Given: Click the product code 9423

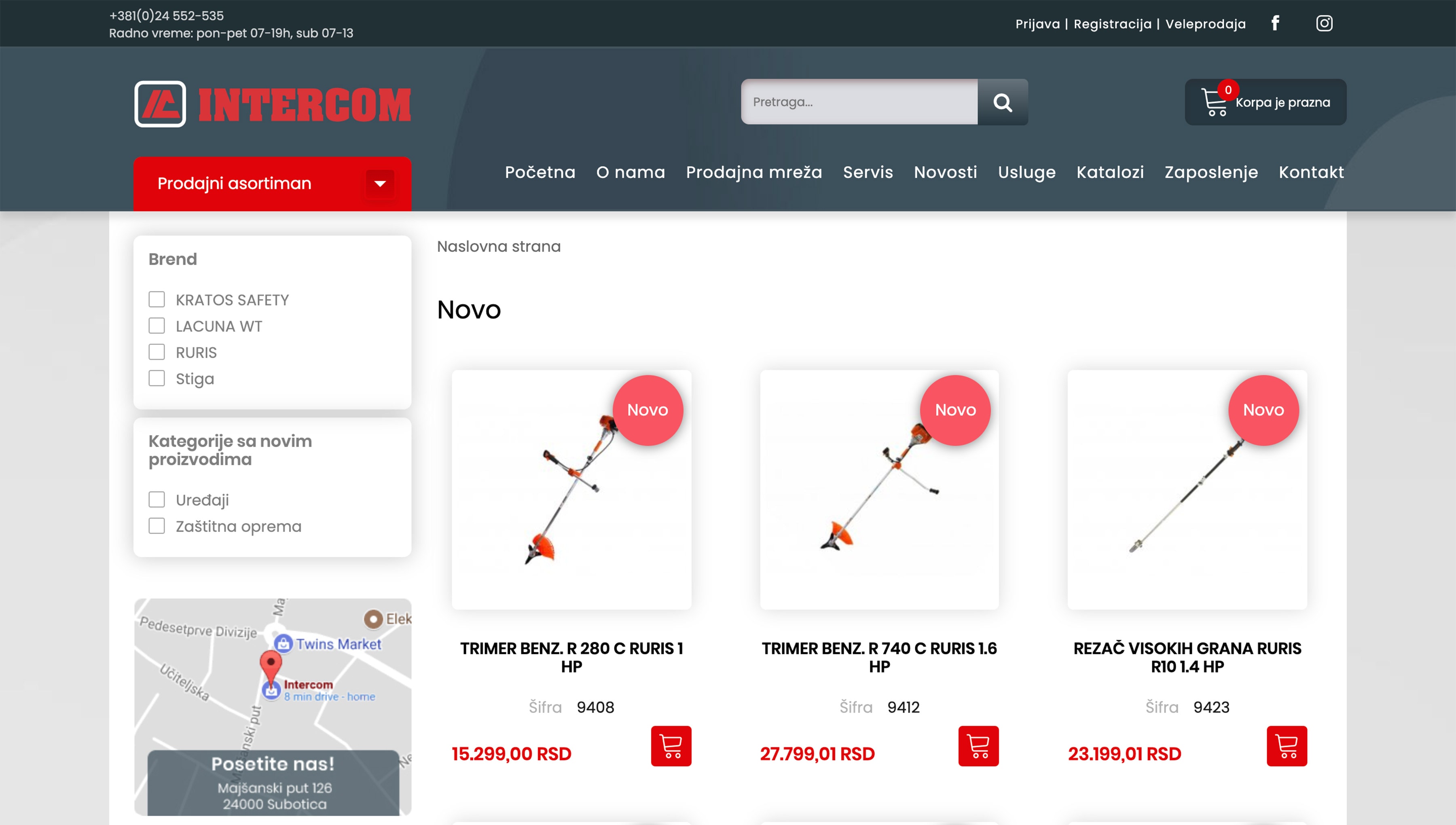Looking at the screenshot, I should point(1211,707).
